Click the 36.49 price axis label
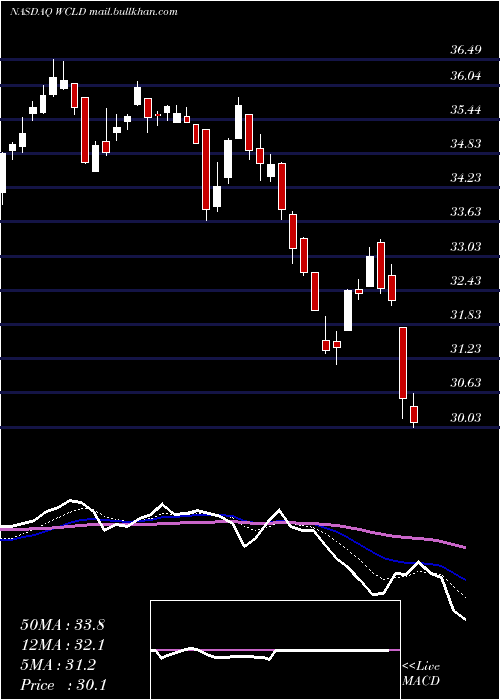The image size is (500, 700). (x=466, y=50)
